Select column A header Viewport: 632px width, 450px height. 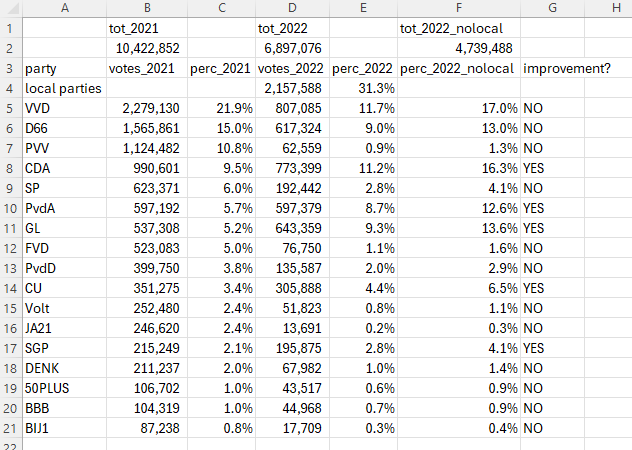(64, 8)
